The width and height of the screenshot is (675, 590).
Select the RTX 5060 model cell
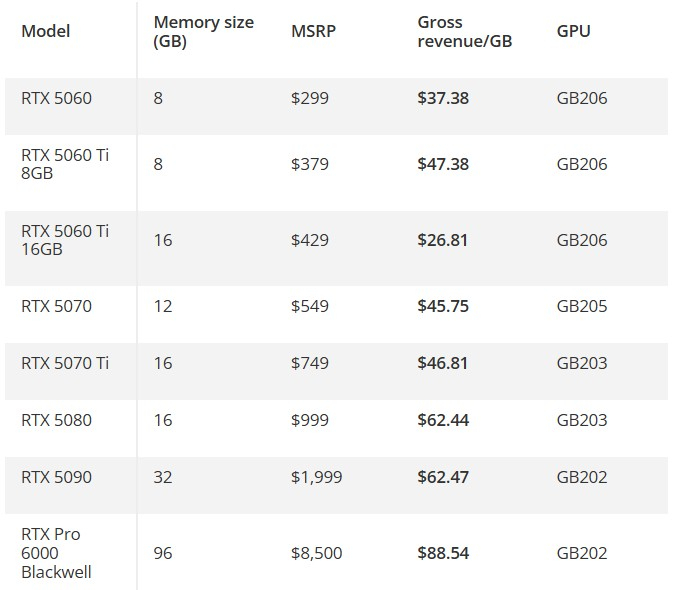[x=56, y=98]
